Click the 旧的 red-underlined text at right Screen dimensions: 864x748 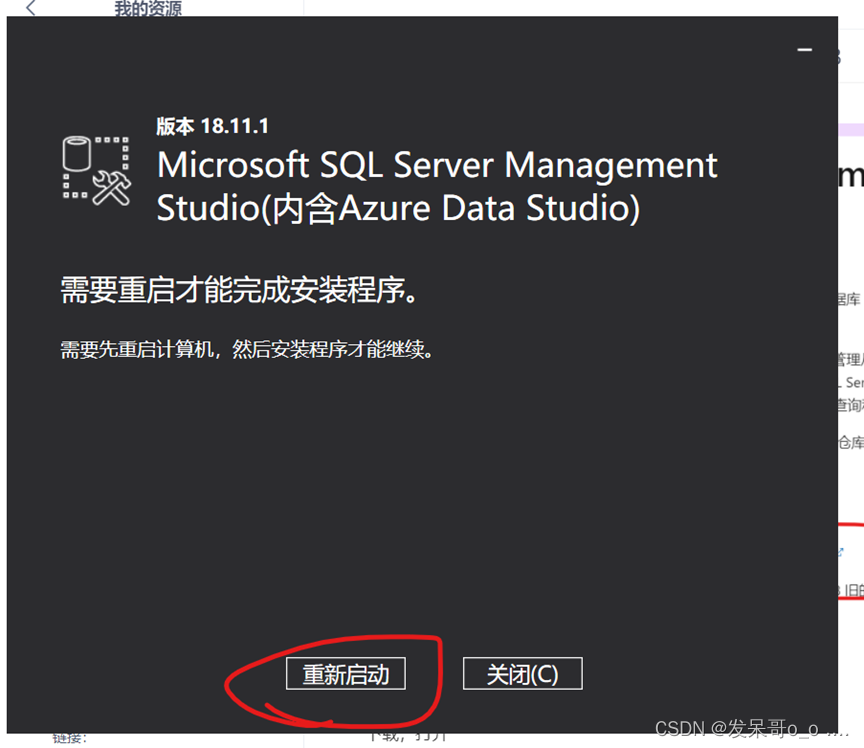tap(853, 590)
